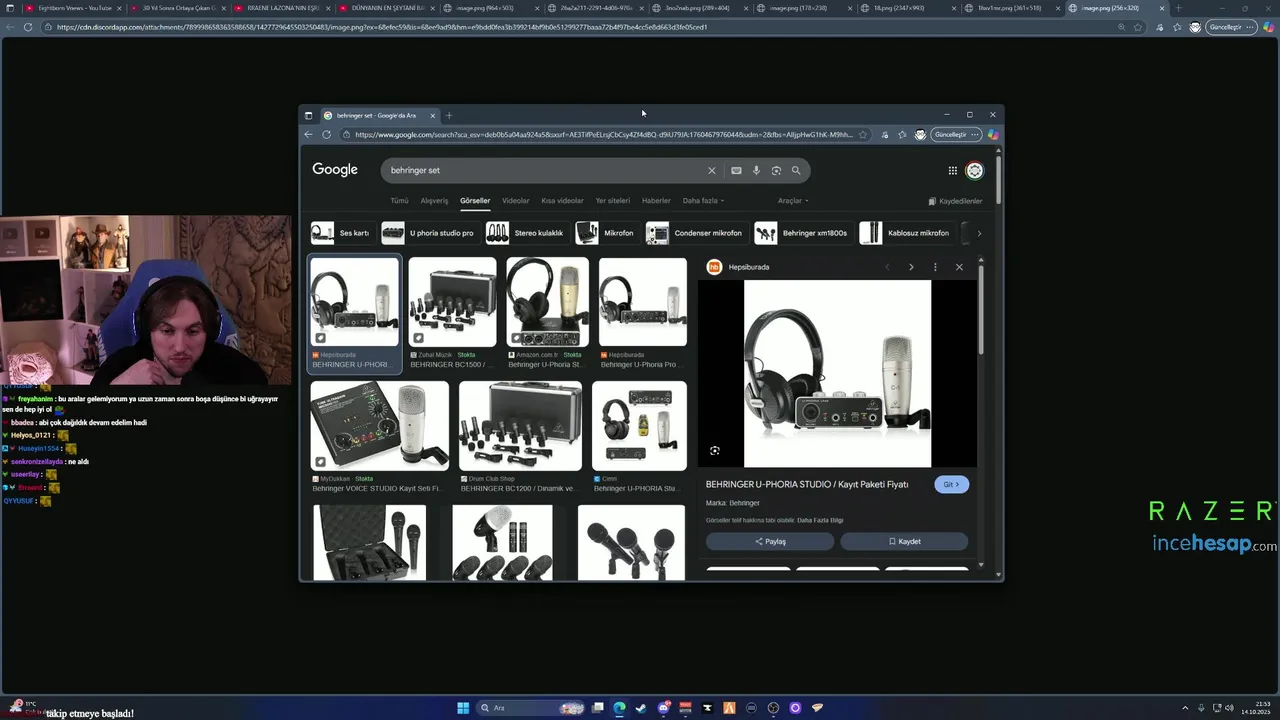Viewport: 1280px width, 720px height.
Task: Open Steam from the taskbar
Action: coord(641,708)
